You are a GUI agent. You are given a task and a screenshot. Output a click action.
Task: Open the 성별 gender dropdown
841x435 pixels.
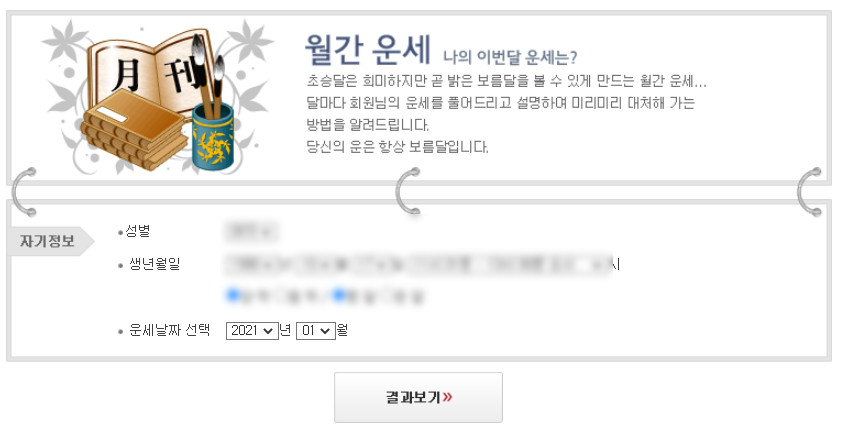point(252,231)
